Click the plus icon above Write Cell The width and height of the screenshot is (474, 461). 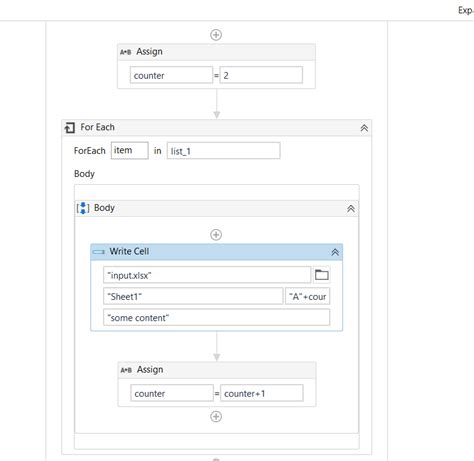(216, 235)
